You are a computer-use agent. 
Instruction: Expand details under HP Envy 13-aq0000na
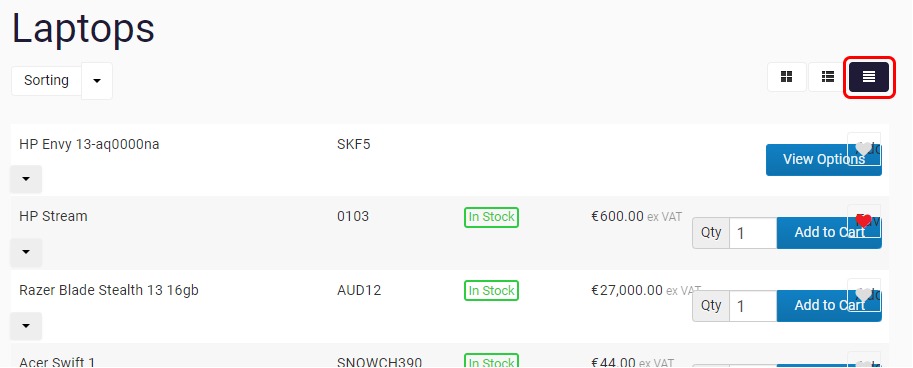[x=26, y=179]
